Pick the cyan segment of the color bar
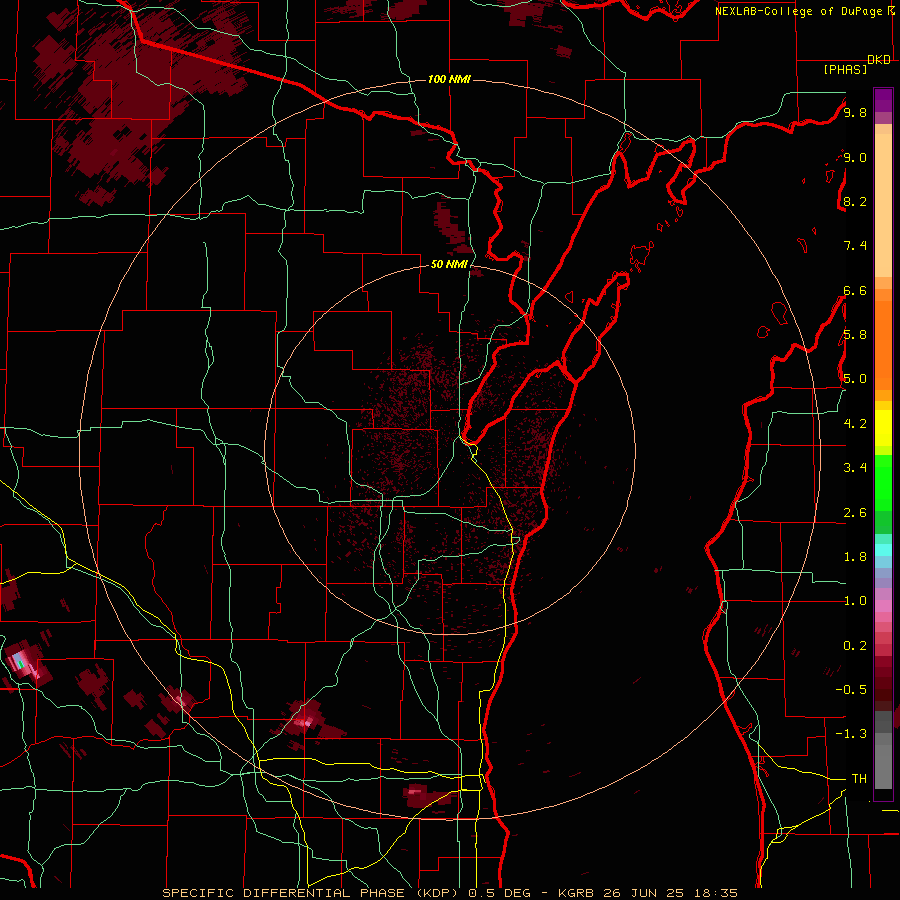The height and width of the screenshot is (900, 900). (x=883, y=550)
